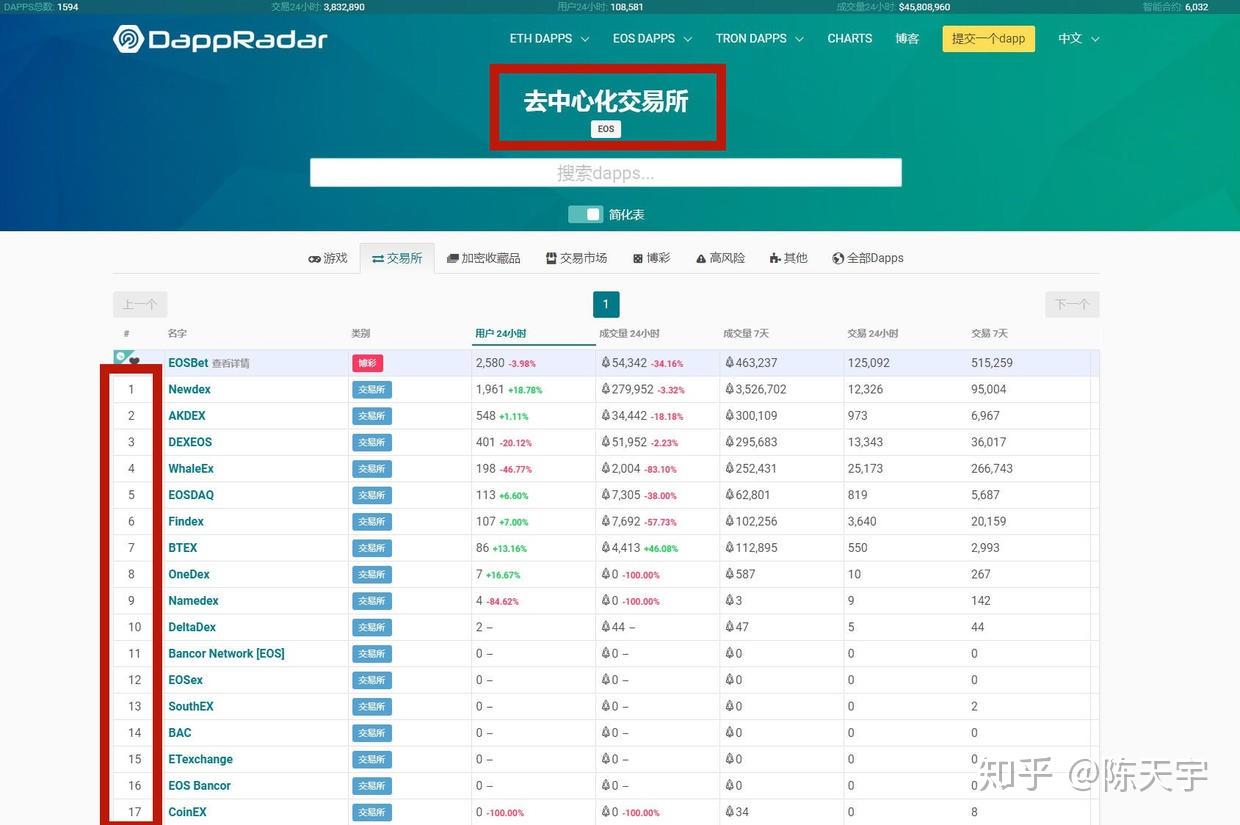Open the DeltaDex dapp link
Screen dimensions: 1240x825
(192, 627)
